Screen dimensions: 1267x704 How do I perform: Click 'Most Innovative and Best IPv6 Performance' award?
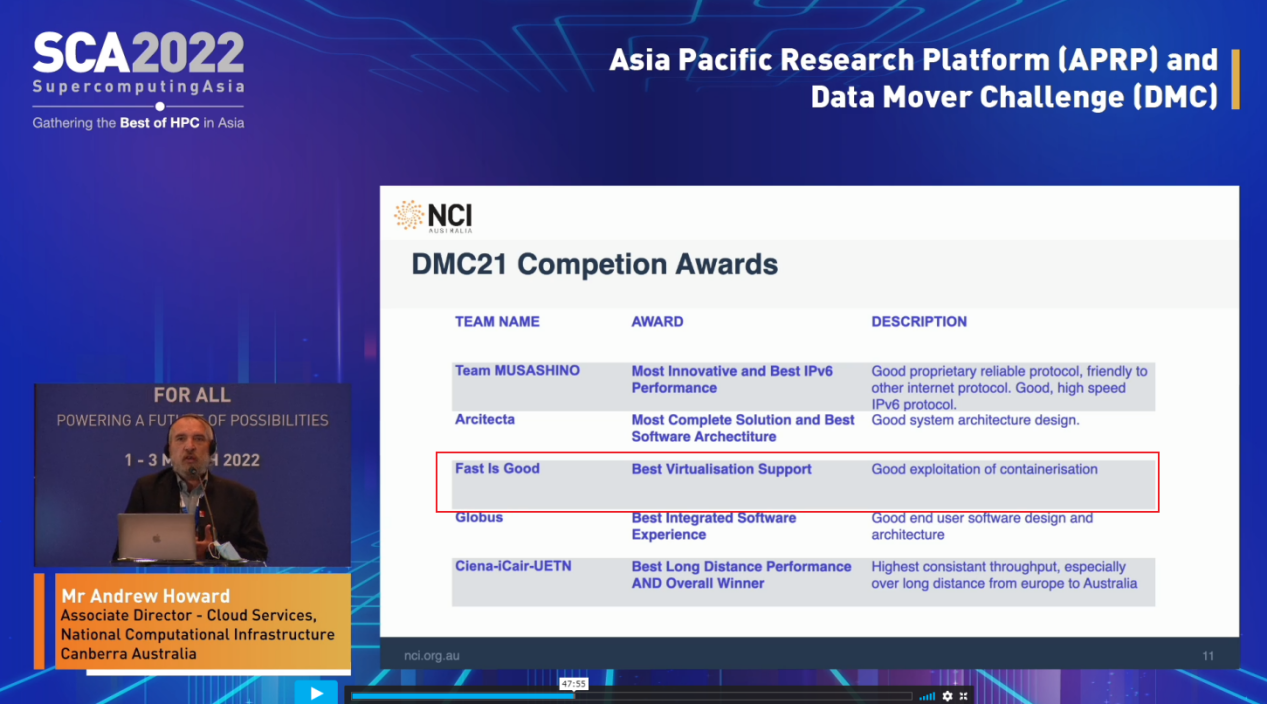click(x=732, y=379)
